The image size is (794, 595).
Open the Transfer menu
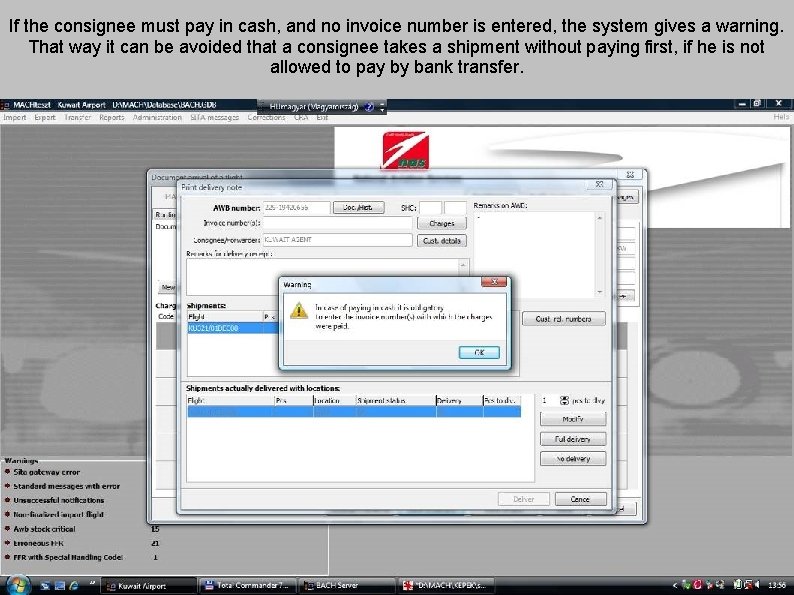click(x=77, y=117)
